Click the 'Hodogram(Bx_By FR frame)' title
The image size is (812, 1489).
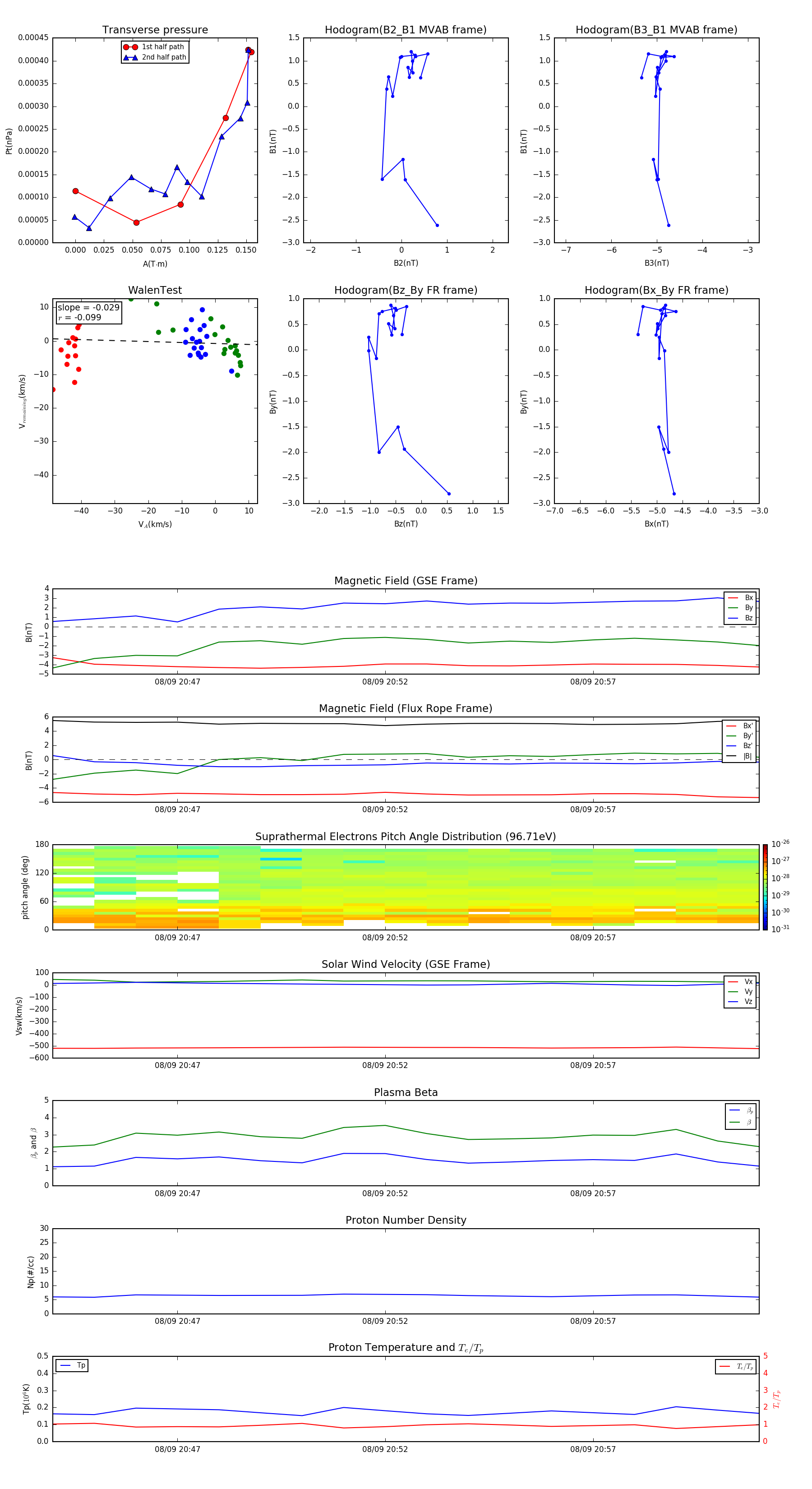click(656, 290)
